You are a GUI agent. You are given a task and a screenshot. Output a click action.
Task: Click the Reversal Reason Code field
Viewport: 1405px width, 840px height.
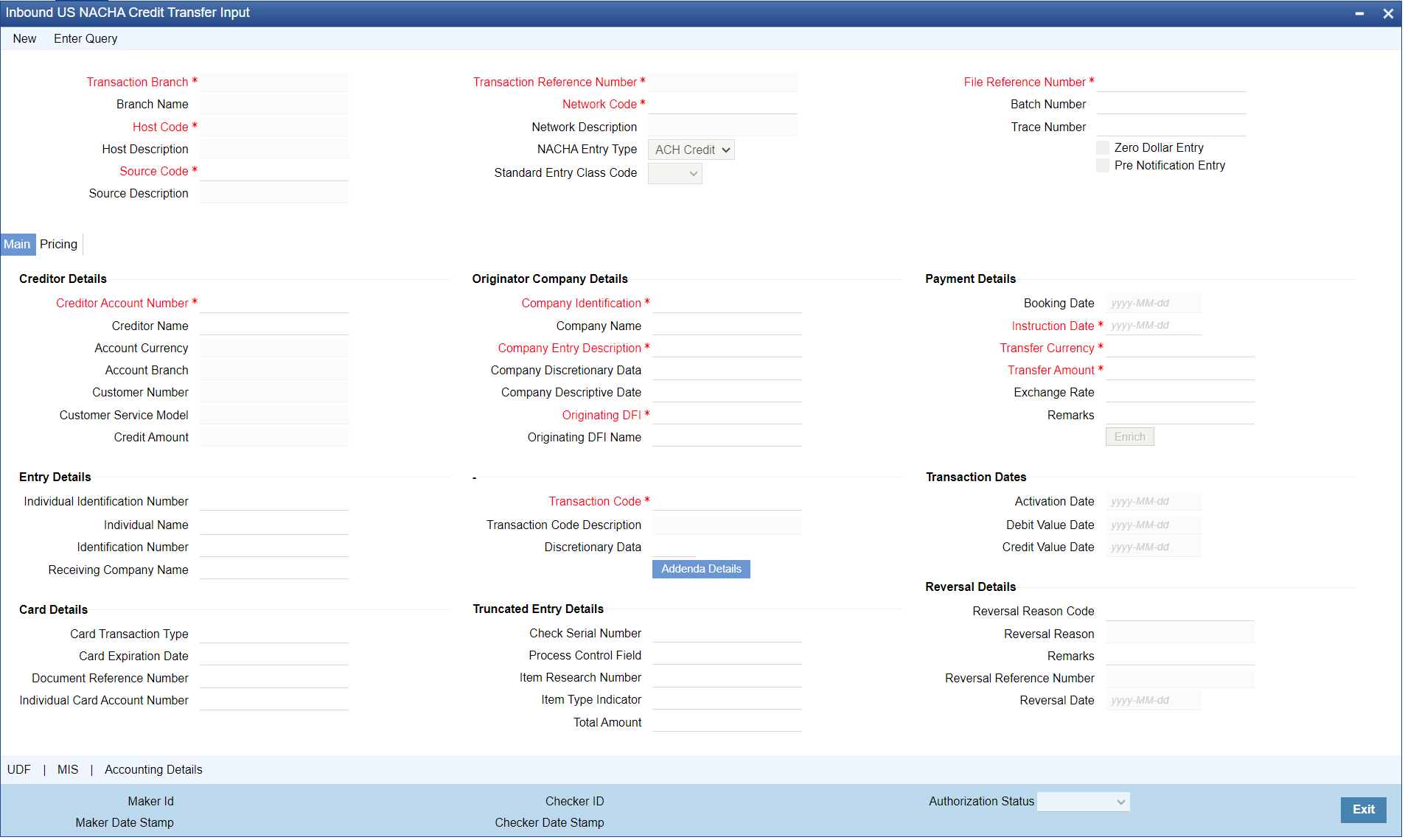tap(1180, 612)
